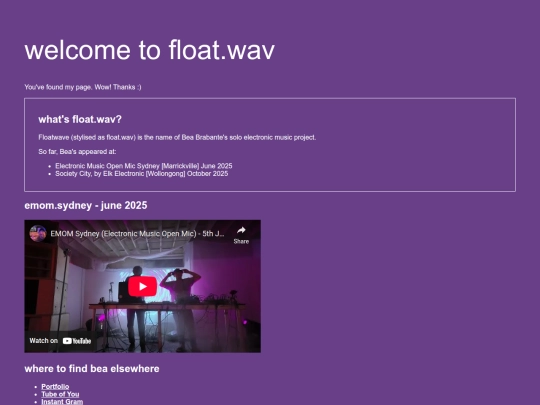Click the Share arrow icon on video

click(241, 230)
